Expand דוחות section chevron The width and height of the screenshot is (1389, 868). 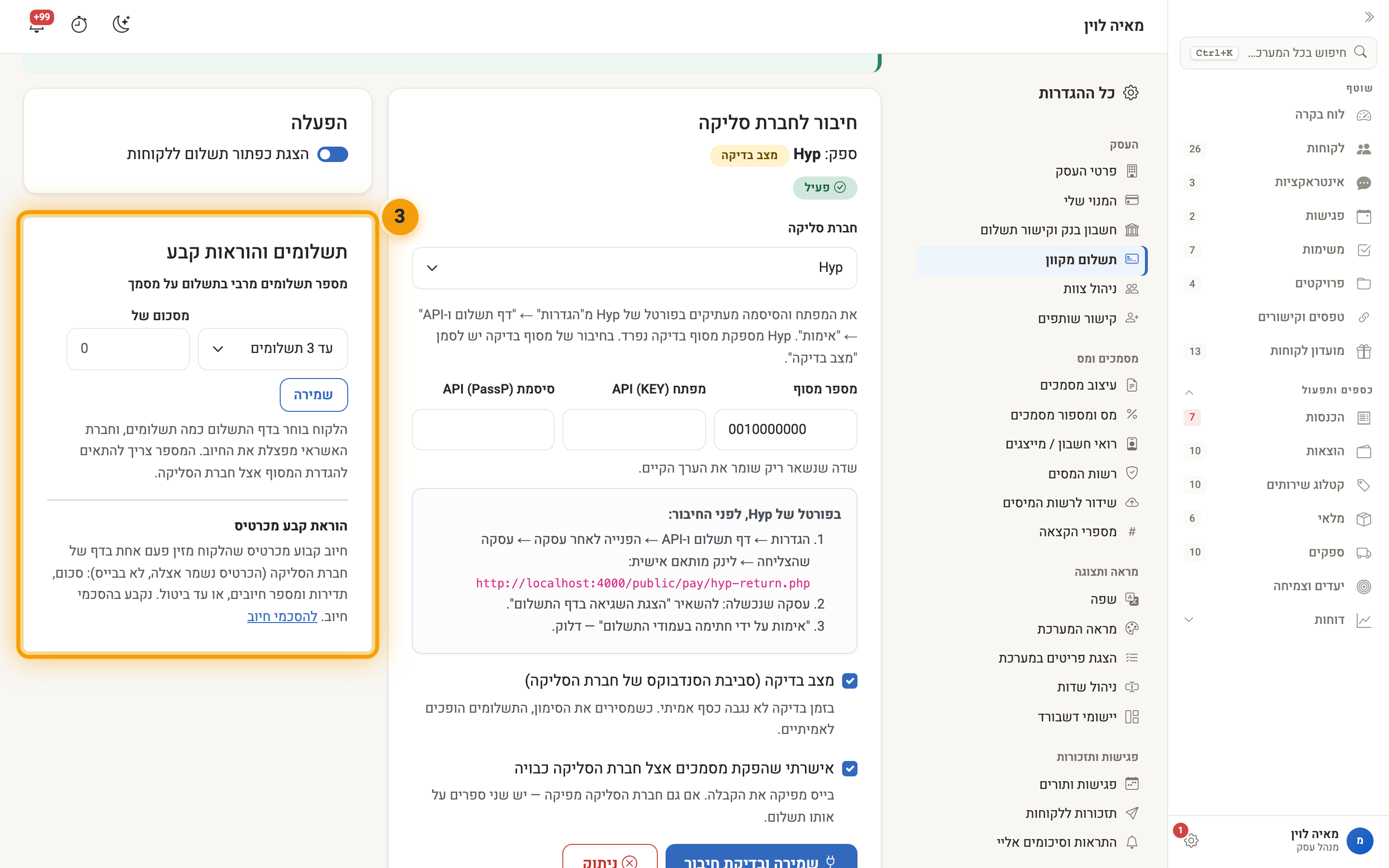pyautogui.click(x=1189, y=620)
